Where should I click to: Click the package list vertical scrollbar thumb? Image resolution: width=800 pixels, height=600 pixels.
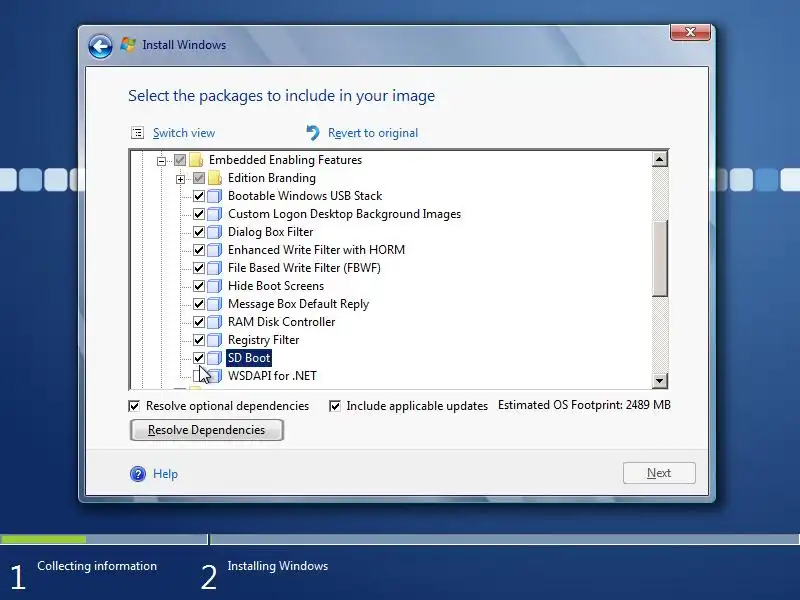coord(660,258)
